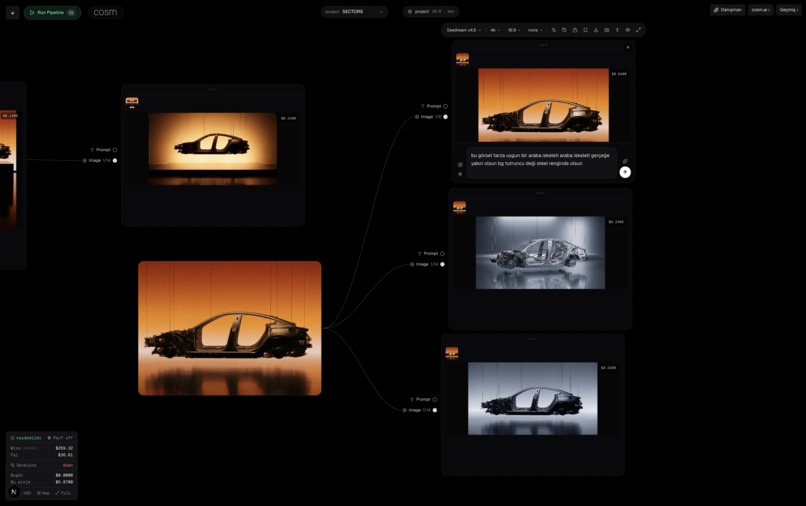Viewport: 806px width, 506px height.
Task: Start the pipeline with Run Pipeline
Action: click(x=52, y=12)
